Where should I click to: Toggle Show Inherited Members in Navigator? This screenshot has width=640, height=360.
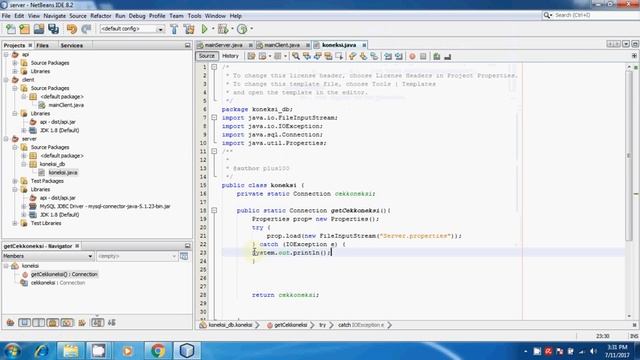point(10,322)
